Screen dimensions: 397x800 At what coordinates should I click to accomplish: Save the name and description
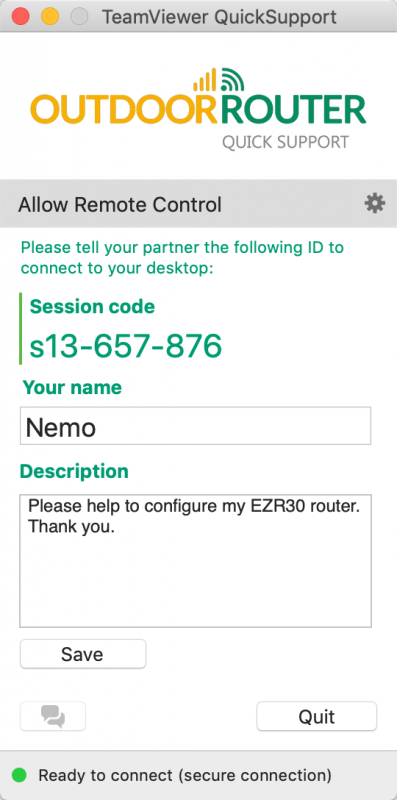pyautogui.click(x=83, y=654)
